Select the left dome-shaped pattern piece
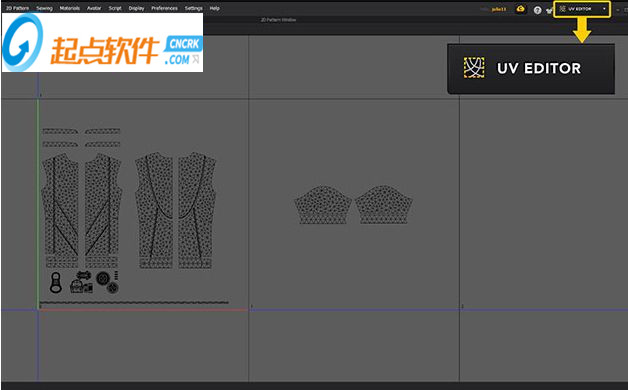 (323, 204)
